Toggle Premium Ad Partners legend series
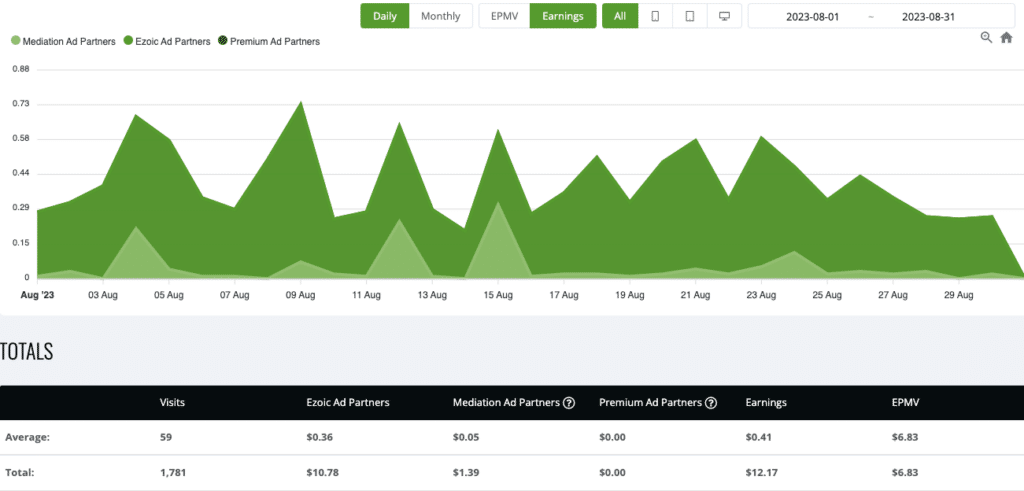Viewport: 1024px width, 491px height. (268, 41)
